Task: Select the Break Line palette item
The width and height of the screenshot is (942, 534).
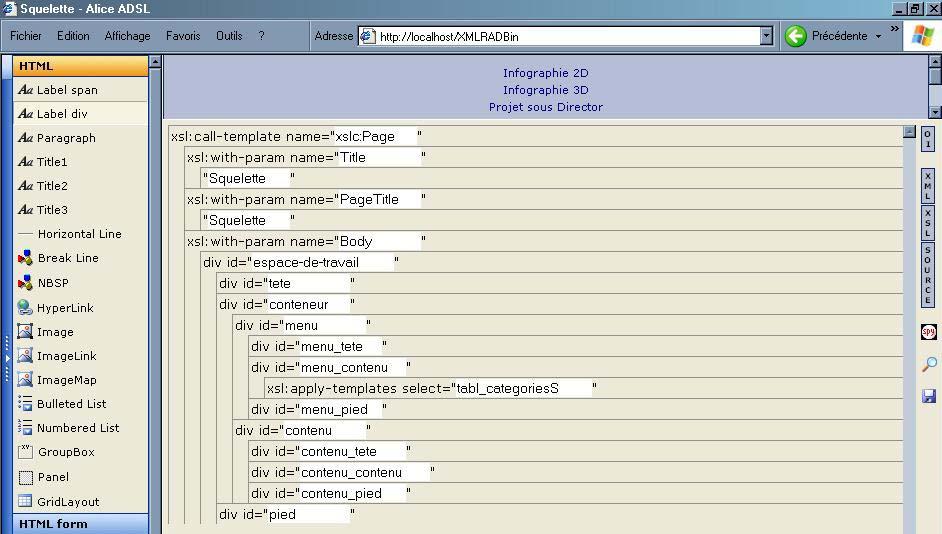Action: (67, 258)
